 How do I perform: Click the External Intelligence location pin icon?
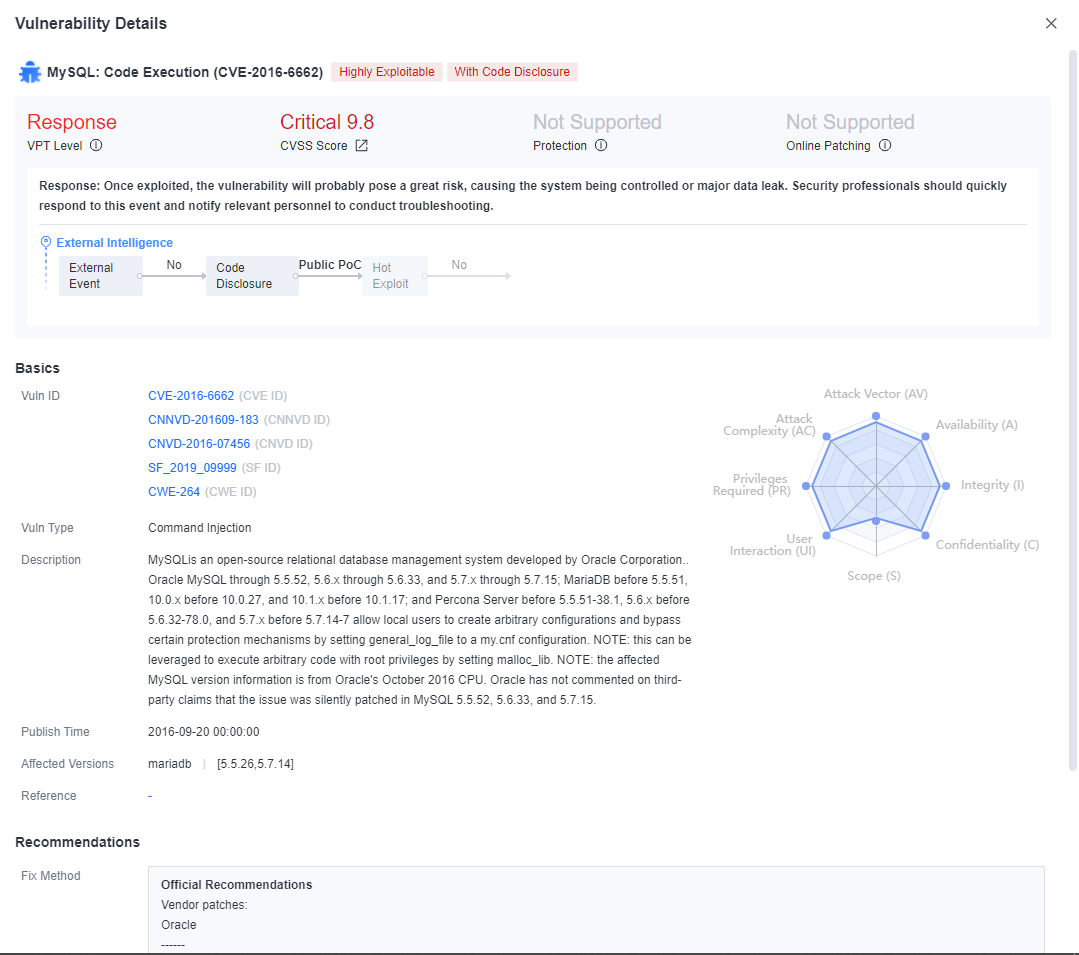[x=46, y=243]
